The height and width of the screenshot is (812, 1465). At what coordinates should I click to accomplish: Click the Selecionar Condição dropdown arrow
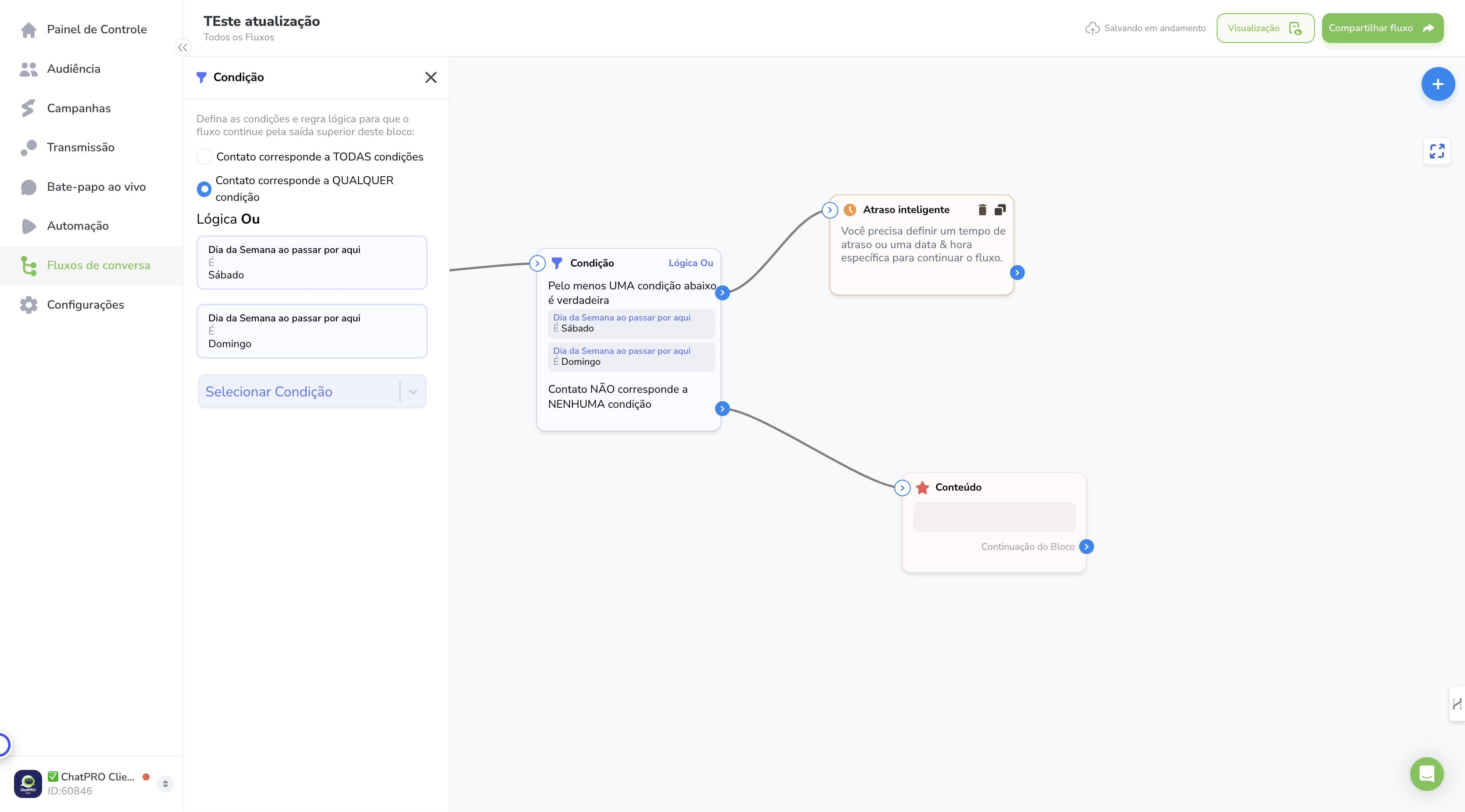point(413,392)
